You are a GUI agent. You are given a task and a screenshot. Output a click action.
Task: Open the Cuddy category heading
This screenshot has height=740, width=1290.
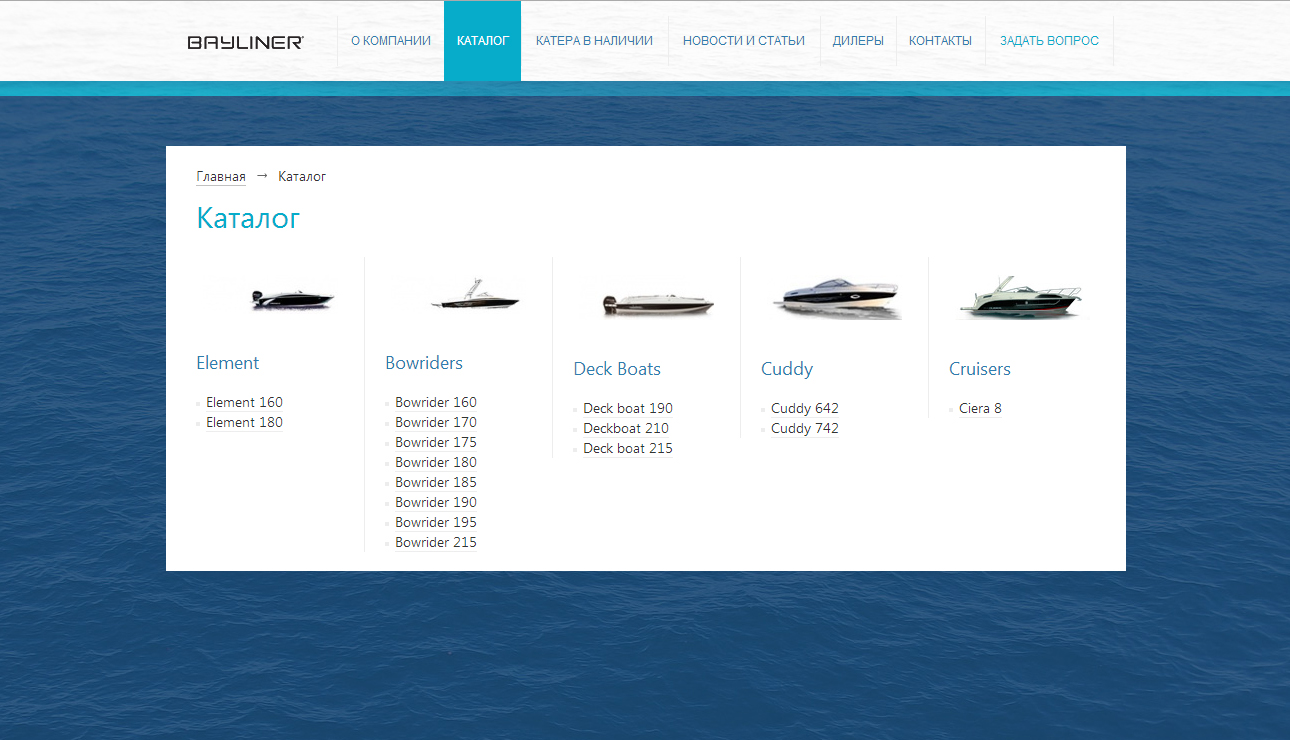[x=787, y=369]
